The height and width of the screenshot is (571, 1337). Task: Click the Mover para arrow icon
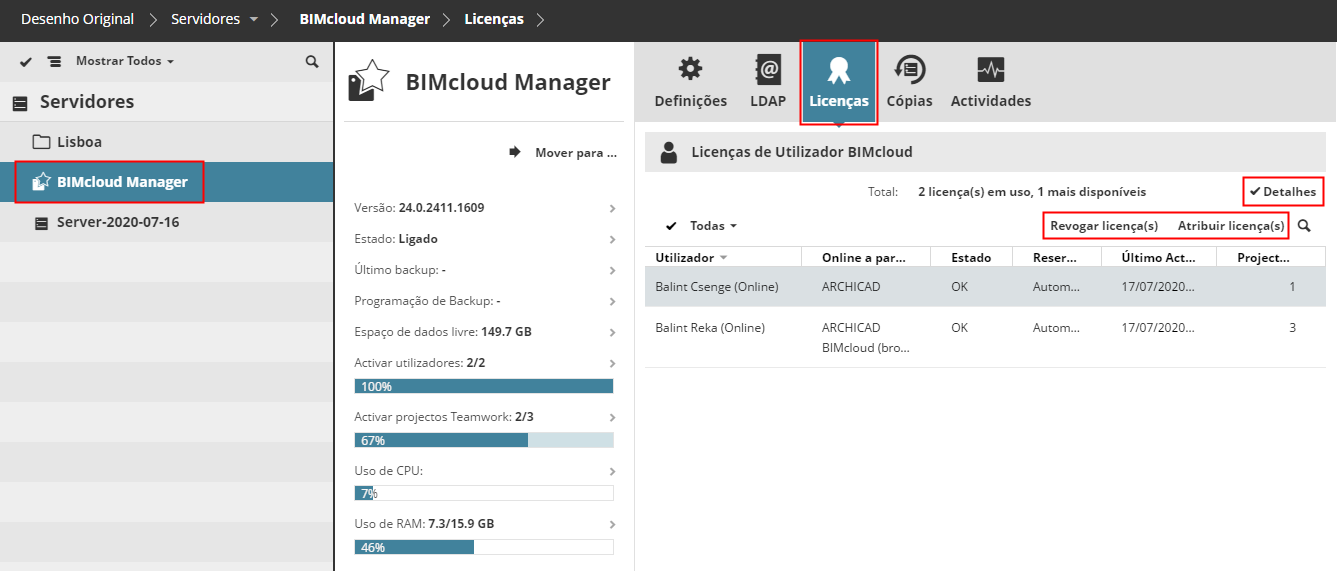coord(516,152)
